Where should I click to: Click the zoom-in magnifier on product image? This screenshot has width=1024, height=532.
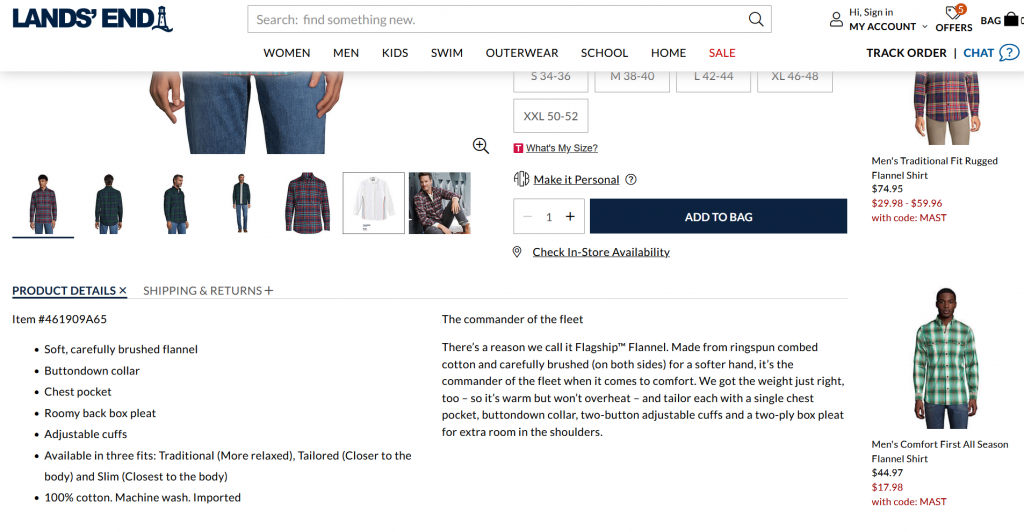point(481,146)
